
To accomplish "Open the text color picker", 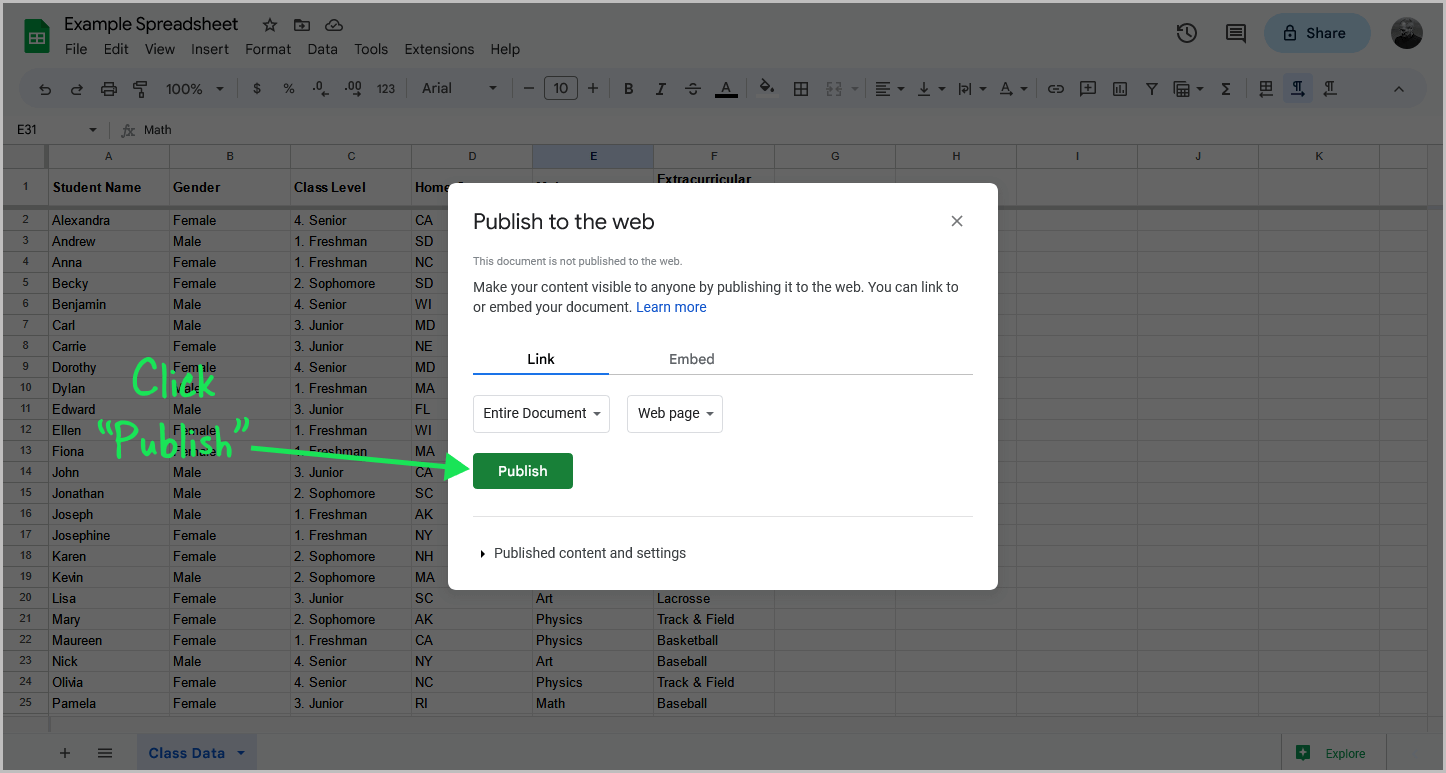I will (726, 88).
